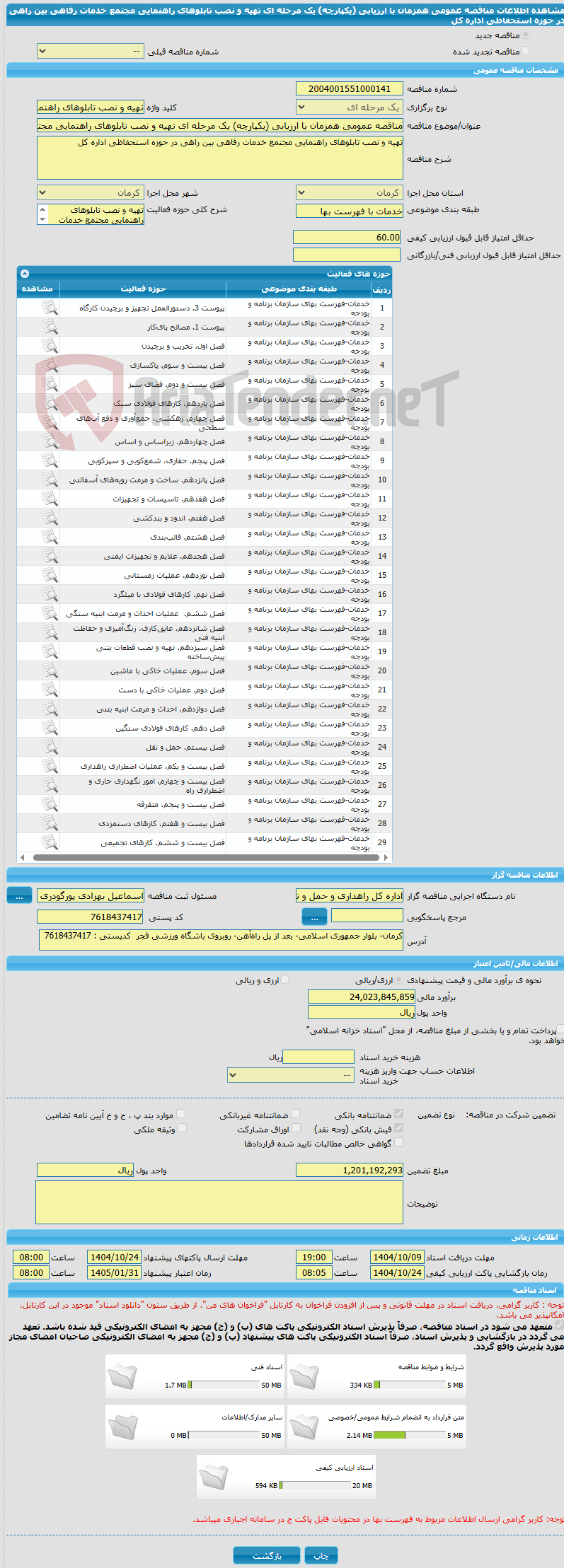Open اسناد ارزیابی کیفی folder icon
Viewport: 564px width, 1568px height.
click(214, 1477)
